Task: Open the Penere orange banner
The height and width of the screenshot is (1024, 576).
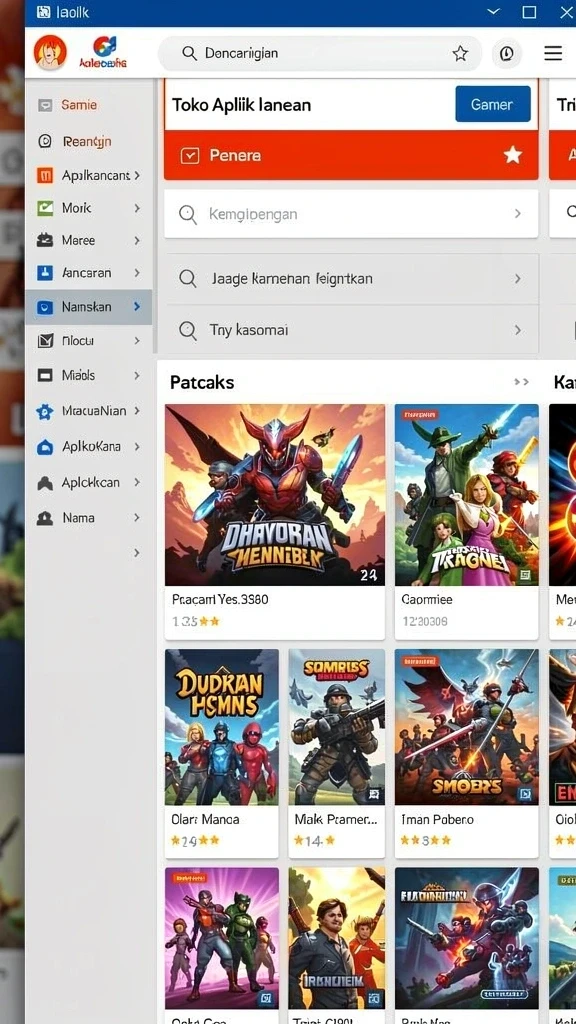Action: (x=351, y=155)
